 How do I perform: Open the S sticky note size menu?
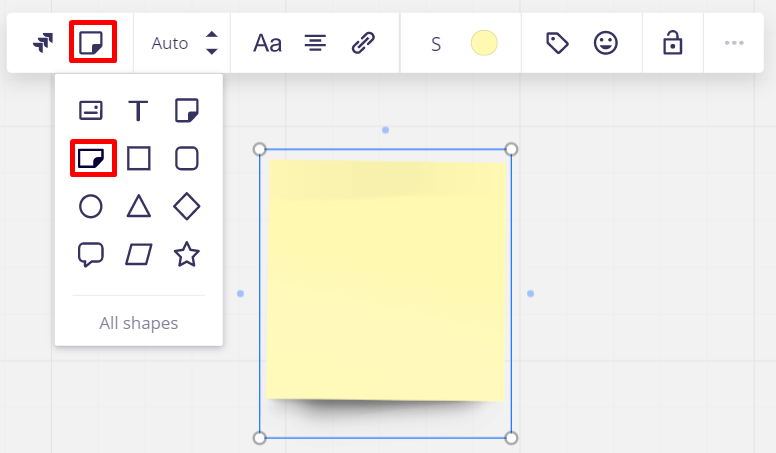(436, 43)
